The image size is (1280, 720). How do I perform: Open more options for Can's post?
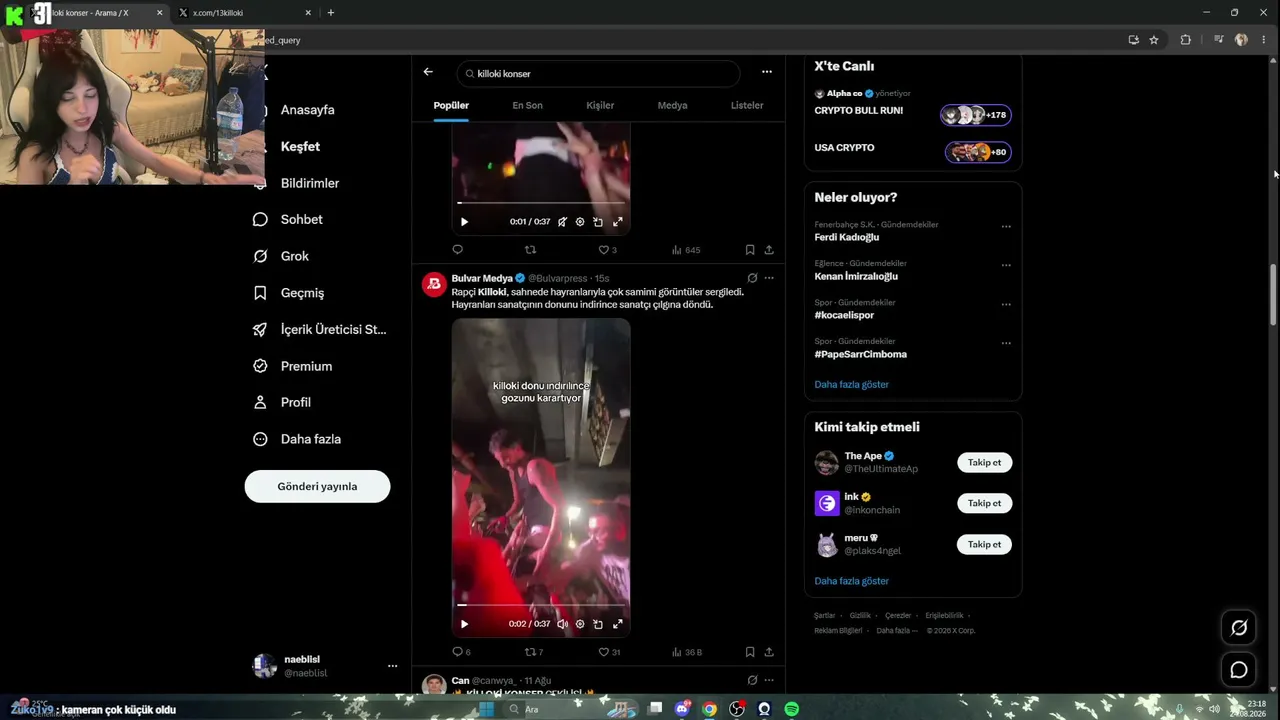769,680
